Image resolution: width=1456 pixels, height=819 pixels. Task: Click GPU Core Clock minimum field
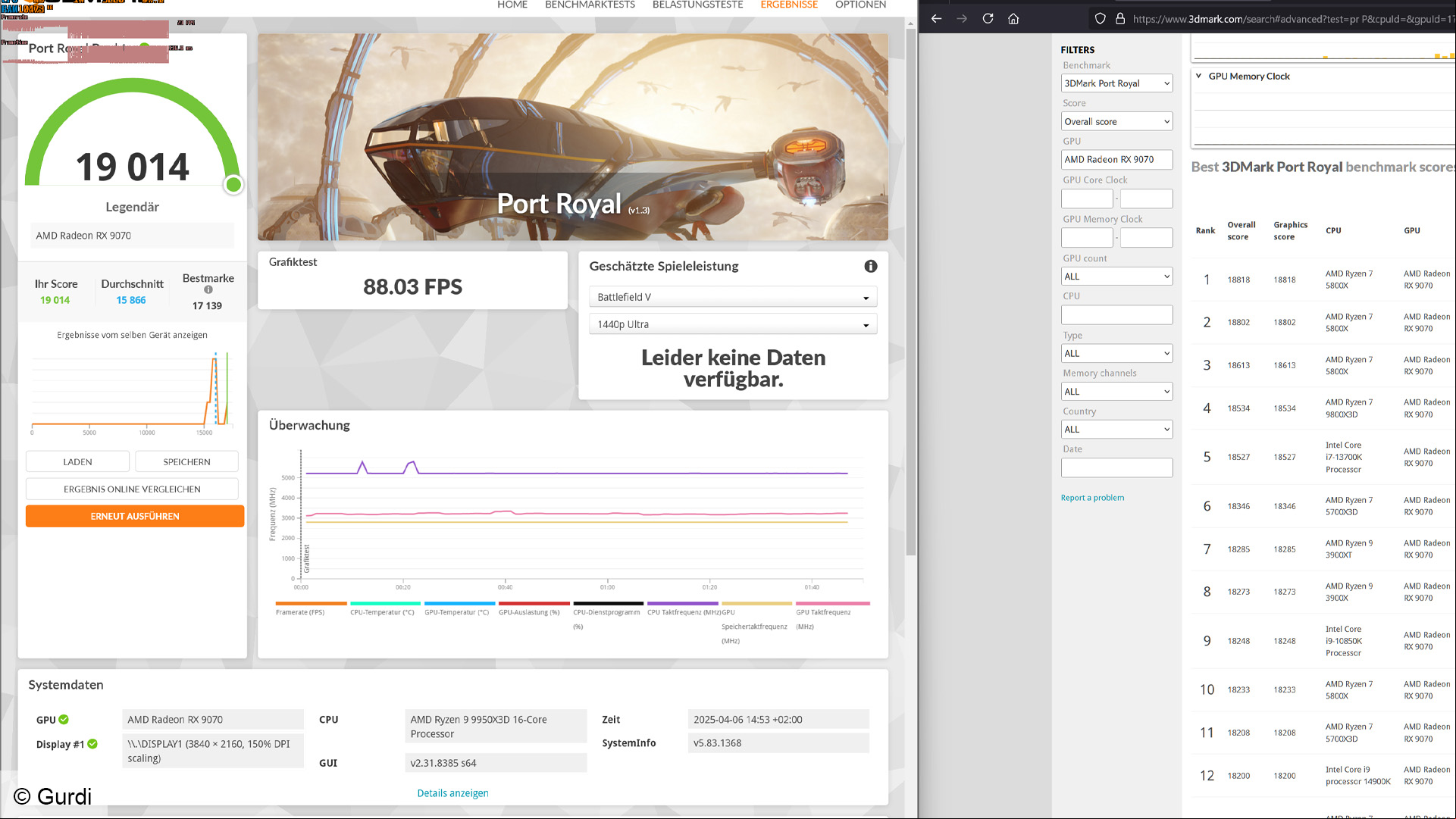click(x=1087, y=198)
